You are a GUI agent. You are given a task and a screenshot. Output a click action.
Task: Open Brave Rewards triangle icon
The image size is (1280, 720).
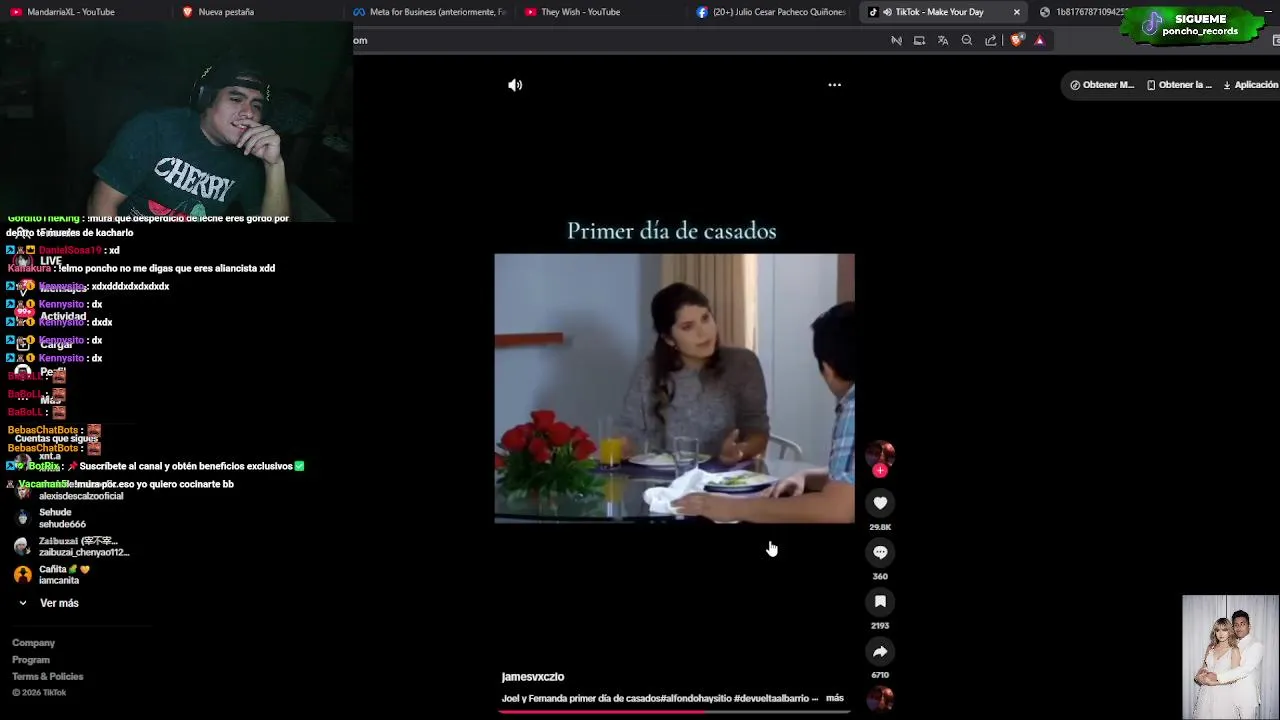[1040, 41]
